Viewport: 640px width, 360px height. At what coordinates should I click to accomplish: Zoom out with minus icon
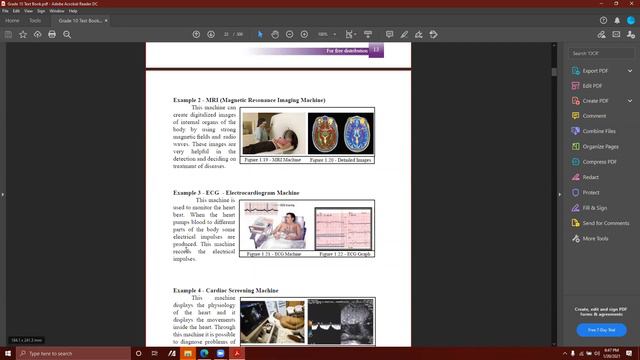[x=290, y=35]
